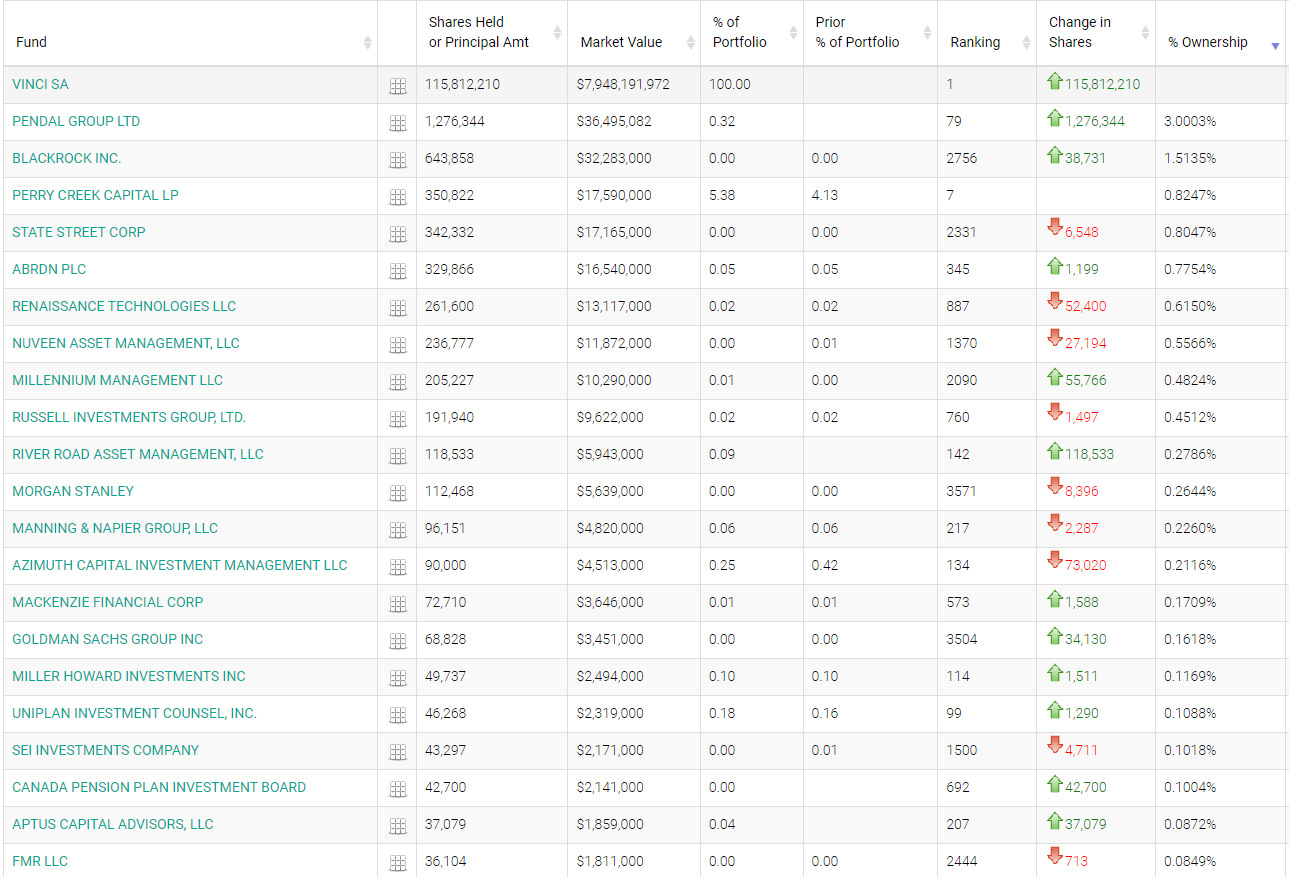Open the grid icon in NUVEEN ASSET MANAGEMENT row

pyautogui.click(x=397, y=346)
